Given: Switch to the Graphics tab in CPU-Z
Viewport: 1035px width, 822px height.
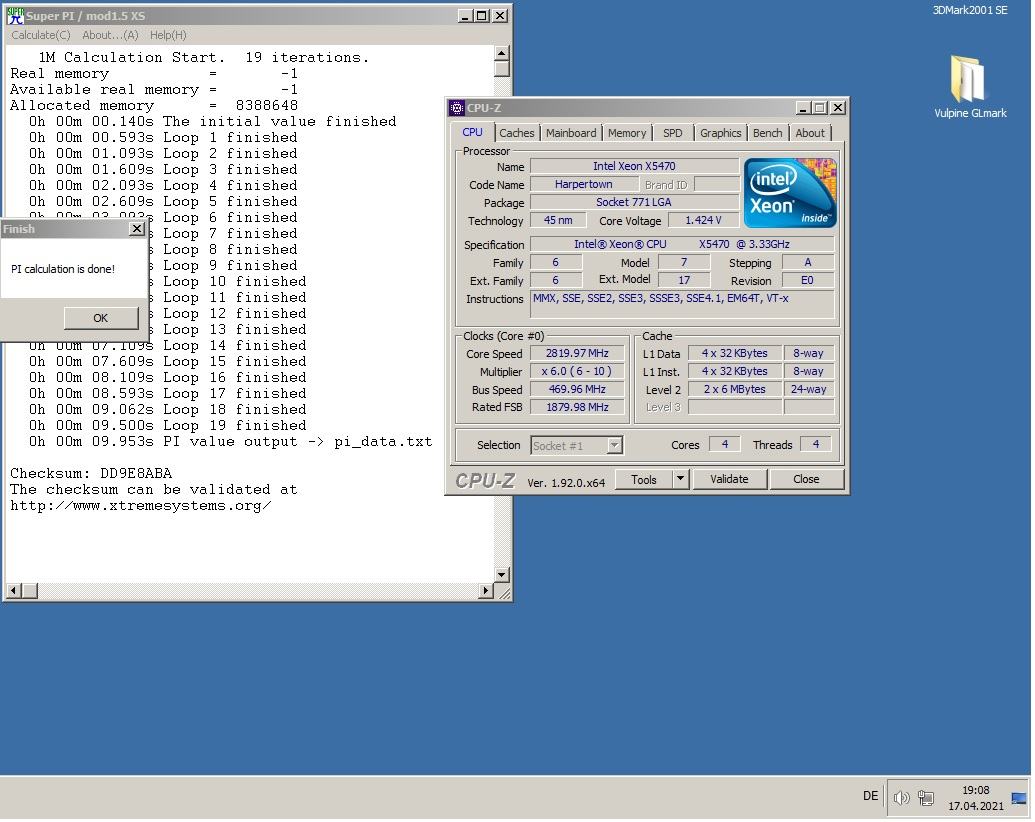Looking at the screenshot, I should (x=720, y=133).
